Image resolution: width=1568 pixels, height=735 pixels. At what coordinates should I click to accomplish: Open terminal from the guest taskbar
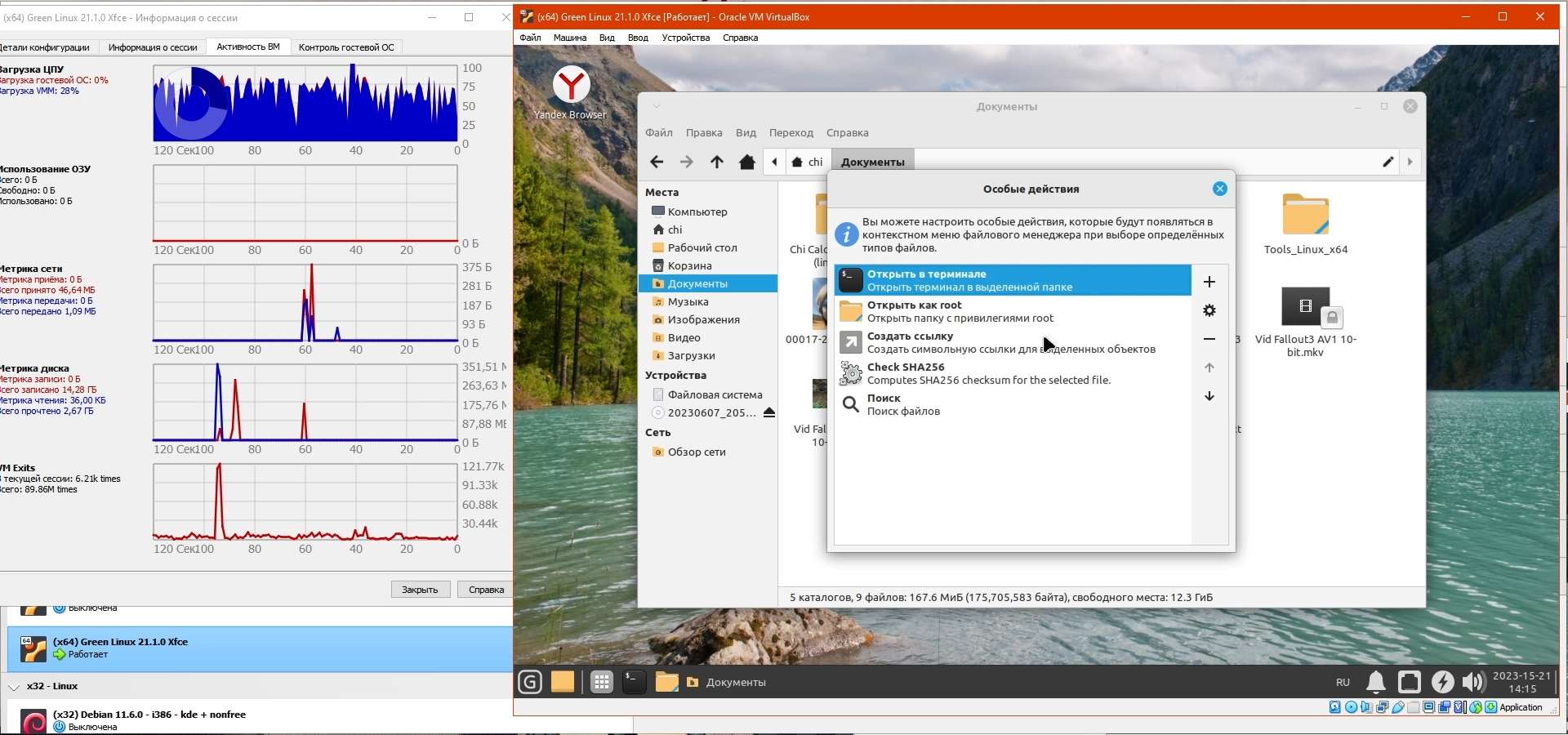(x=634, y=682)
